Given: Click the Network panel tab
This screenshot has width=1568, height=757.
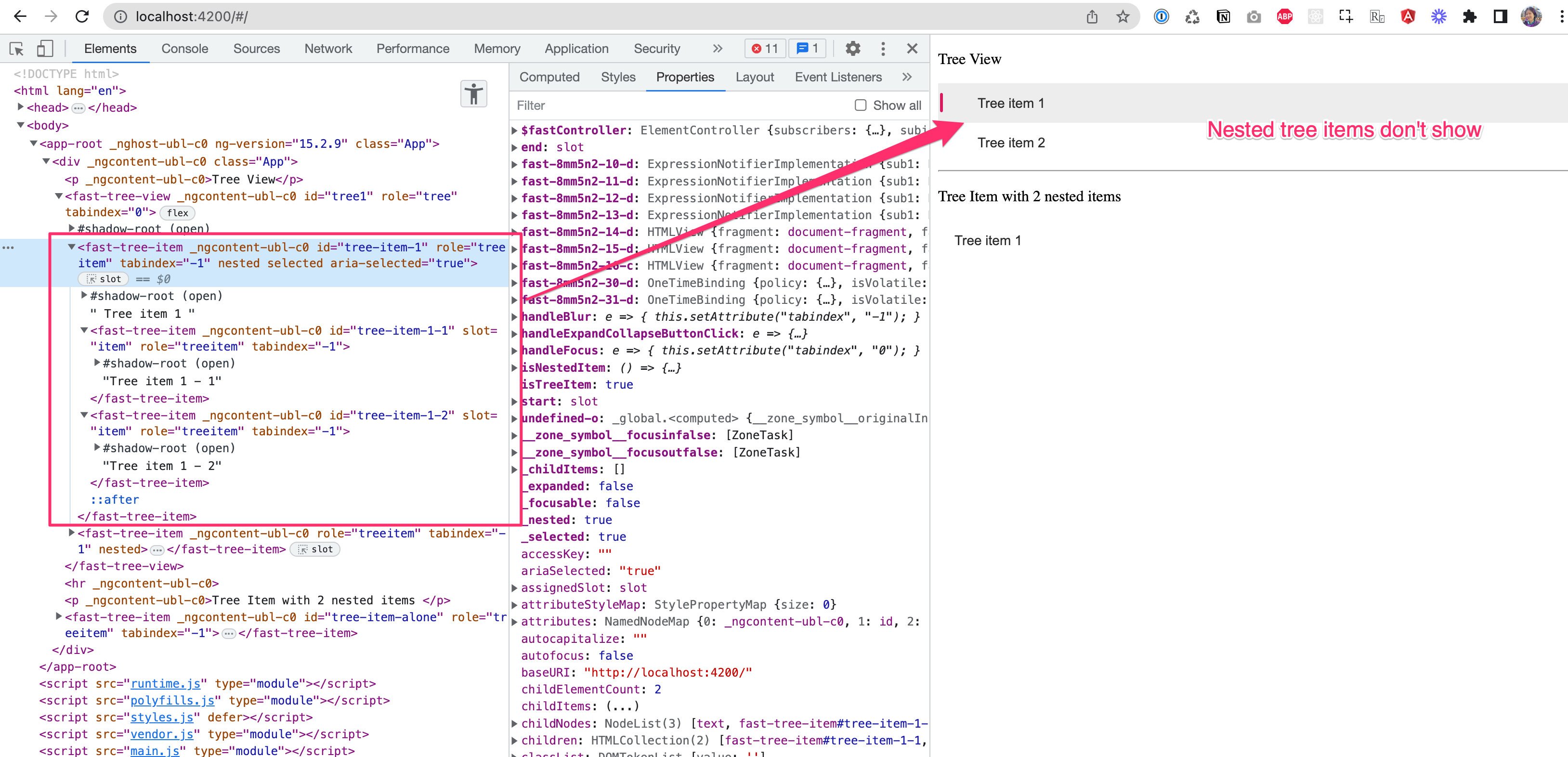Looking at the screenshot, I should [x=326, y=49].
